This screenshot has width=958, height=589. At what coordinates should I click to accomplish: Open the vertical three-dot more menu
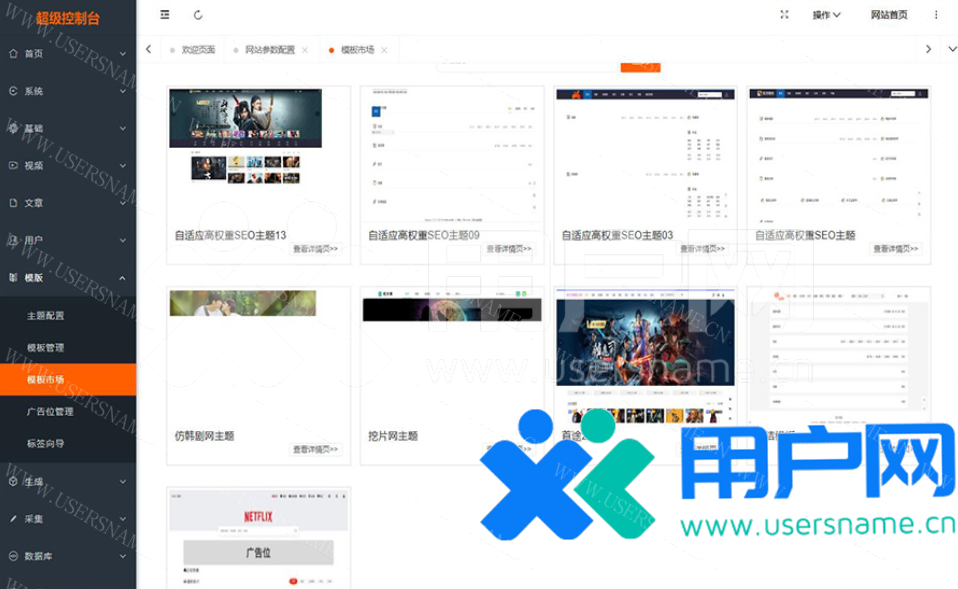click(x=936, y=15)
